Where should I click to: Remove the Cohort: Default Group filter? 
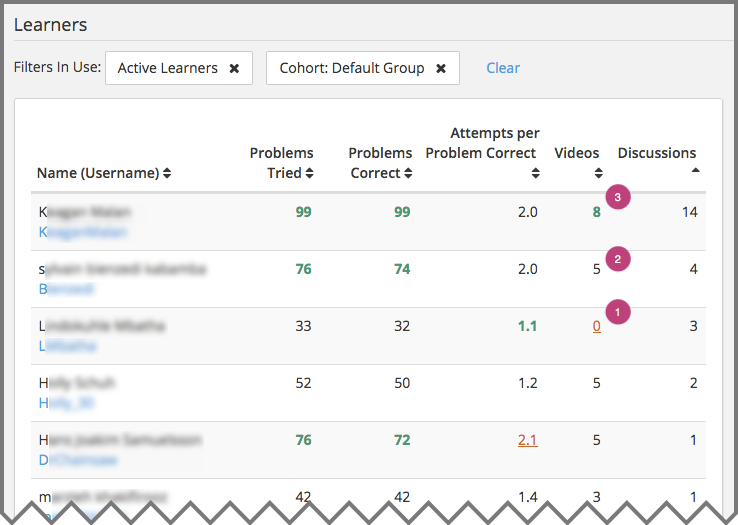point(441,69)
